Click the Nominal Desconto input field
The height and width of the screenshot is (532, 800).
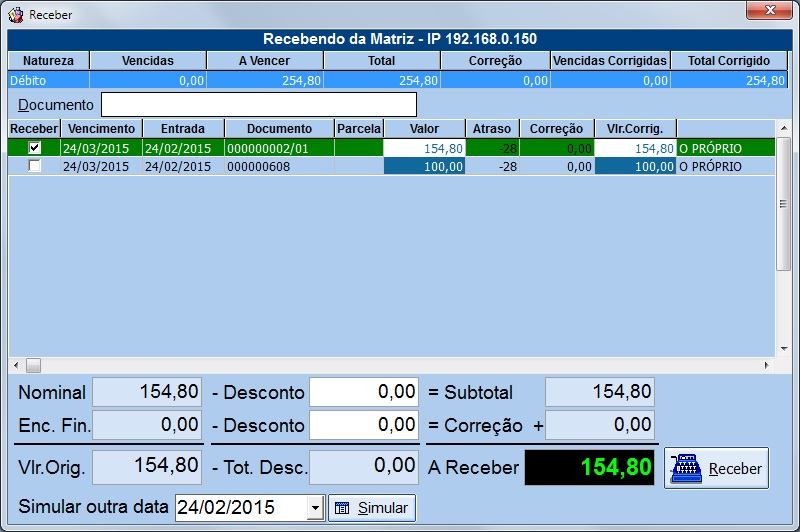(363, 393)
